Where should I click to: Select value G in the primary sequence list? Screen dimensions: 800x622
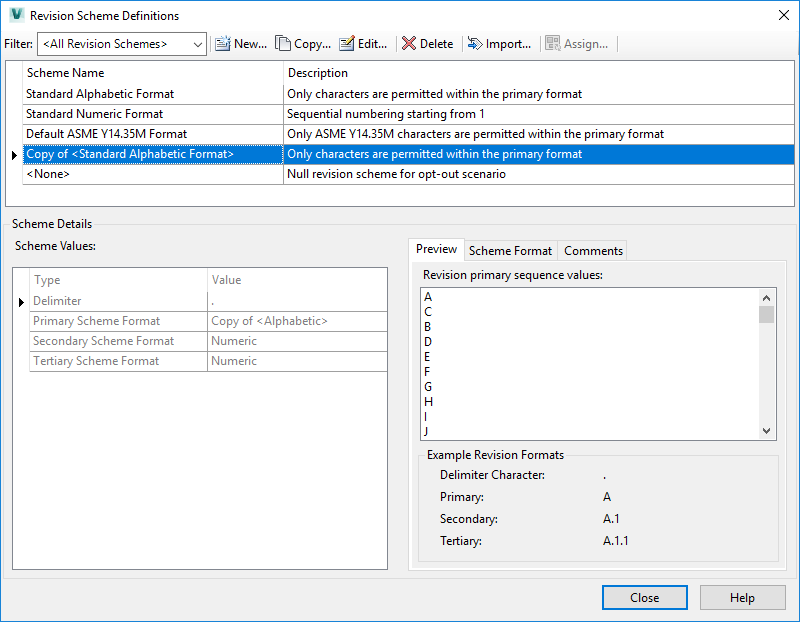click(x=428, y=387)
